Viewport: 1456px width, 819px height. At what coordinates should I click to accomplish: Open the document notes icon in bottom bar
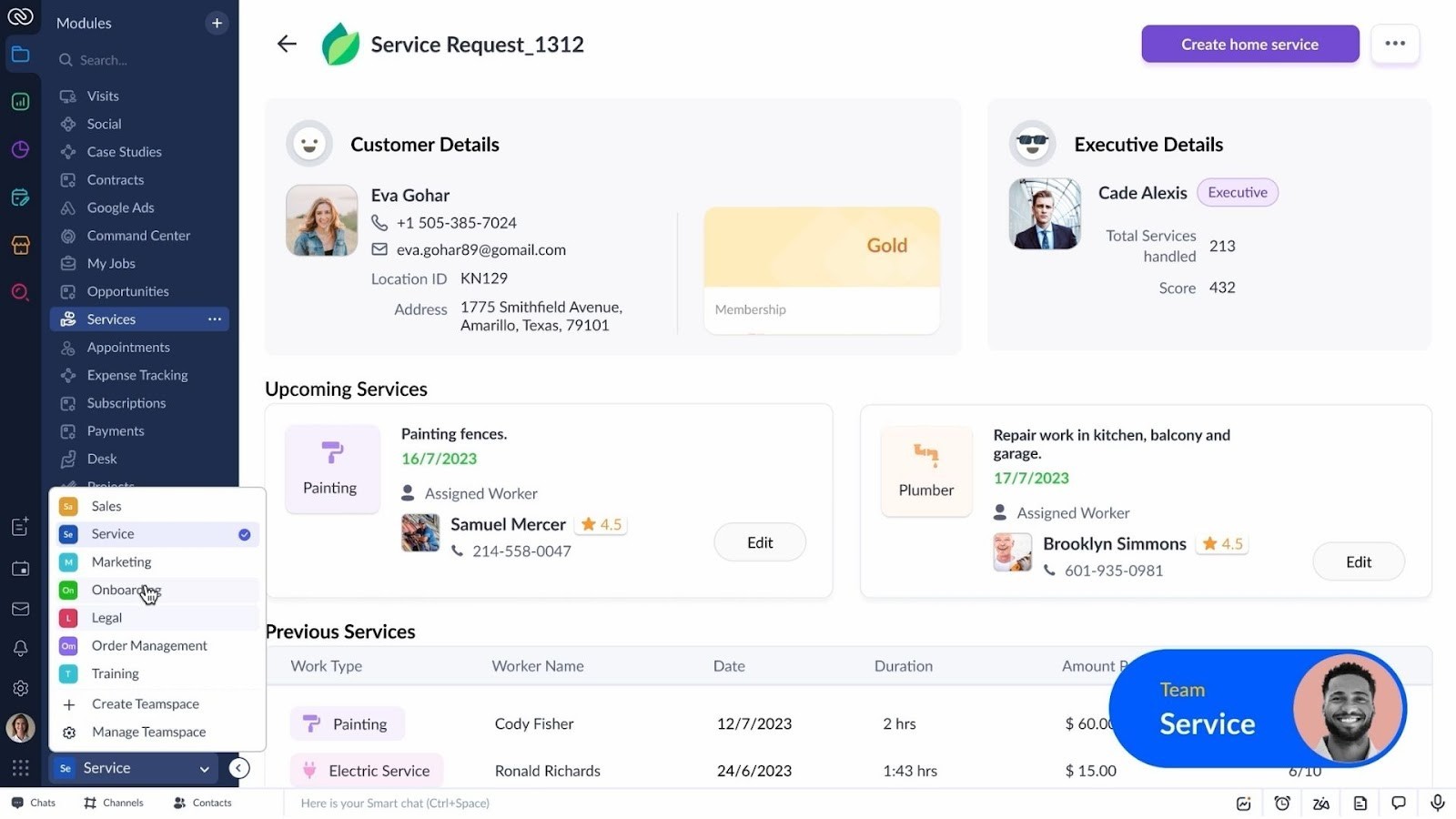[x=1360, y=803]
